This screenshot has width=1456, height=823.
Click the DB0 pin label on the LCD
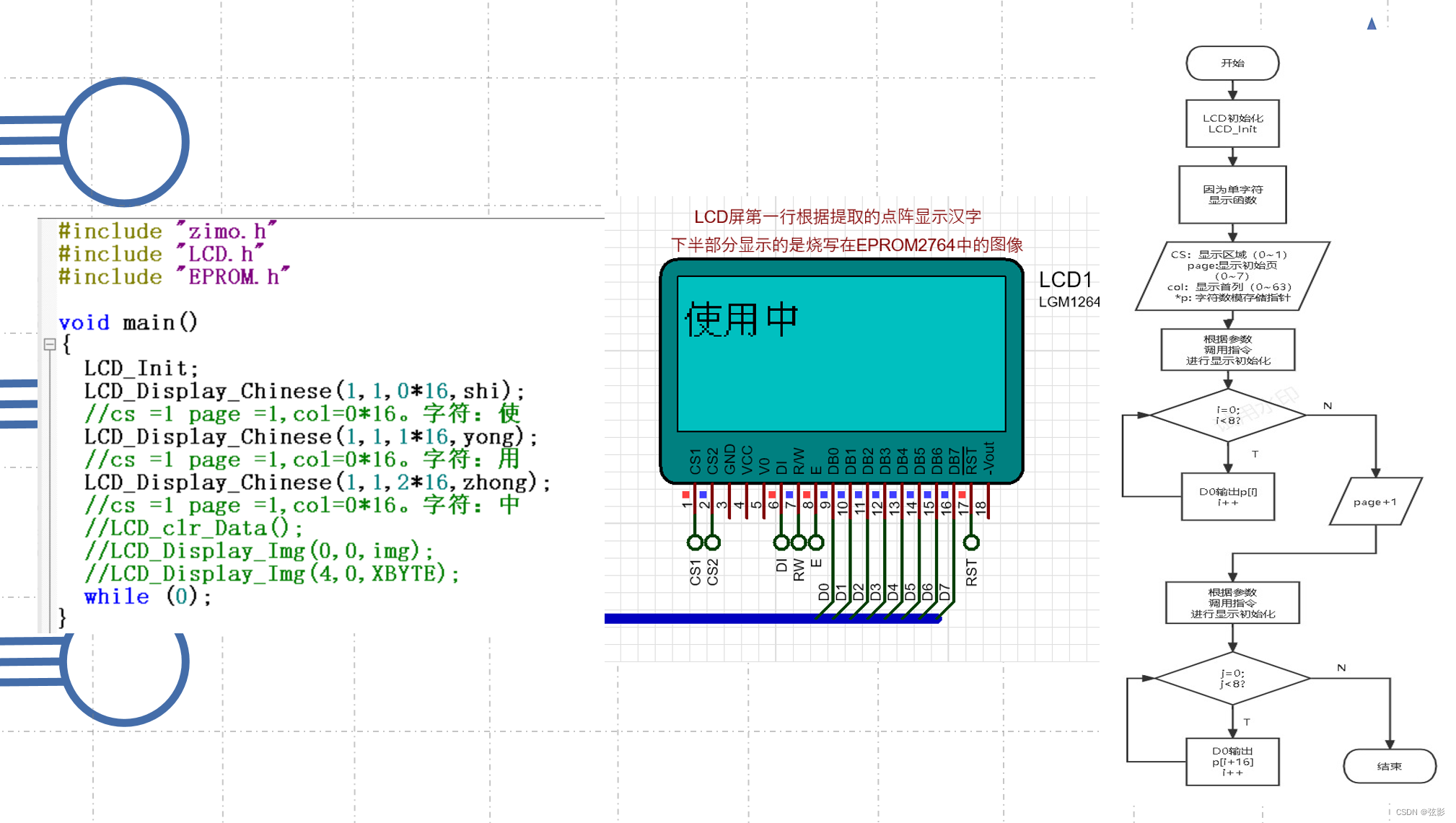[x=833, y=461]
